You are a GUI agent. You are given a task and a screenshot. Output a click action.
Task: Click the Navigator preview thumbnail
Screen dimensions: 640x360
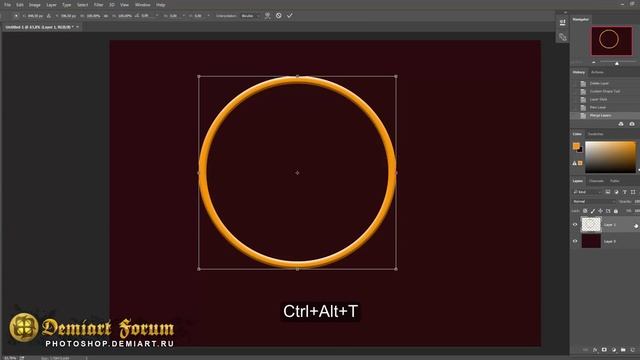pos(611,41)
